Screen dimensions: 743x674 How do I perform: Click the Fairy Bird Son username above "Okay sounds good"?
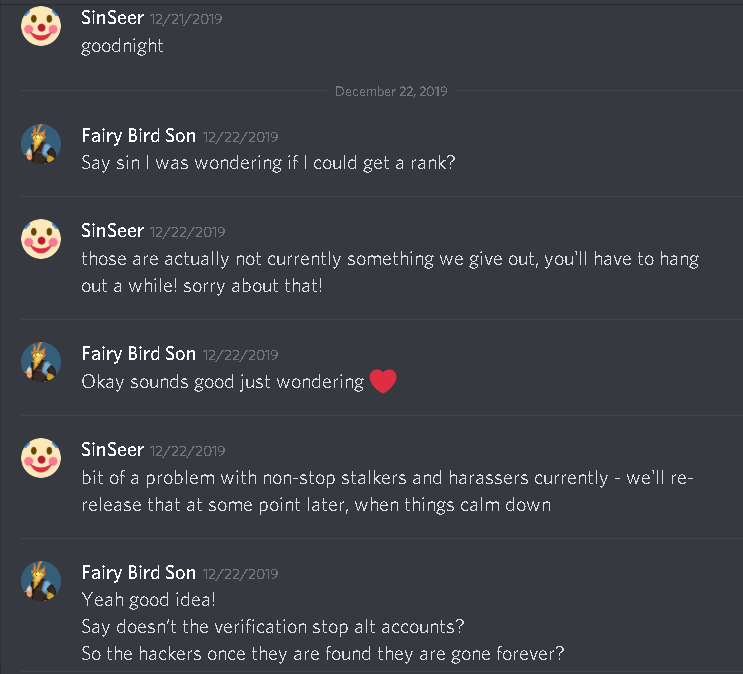(138, 353)
